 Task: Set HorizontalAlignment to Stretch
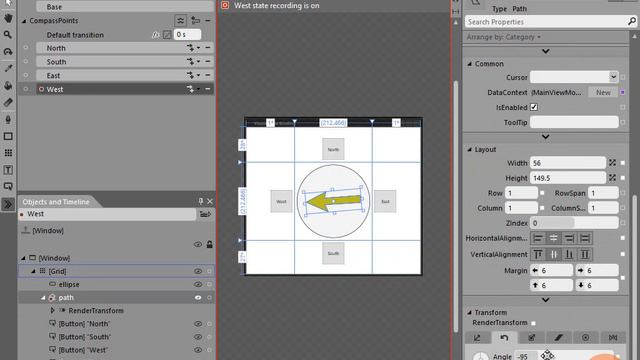tap(585, 238)
